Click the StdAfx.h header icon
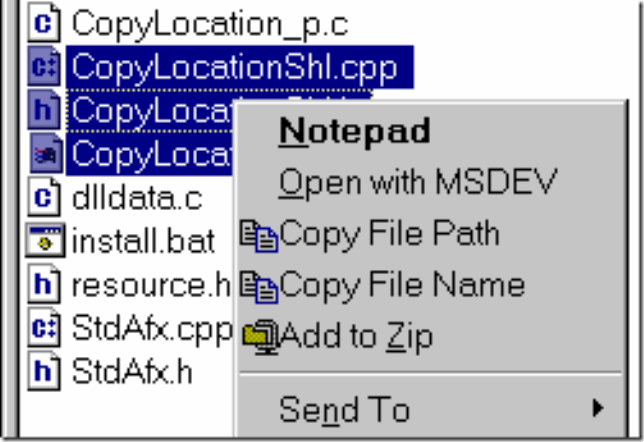Viewport: 644px width, 442px height. [44, 371]
